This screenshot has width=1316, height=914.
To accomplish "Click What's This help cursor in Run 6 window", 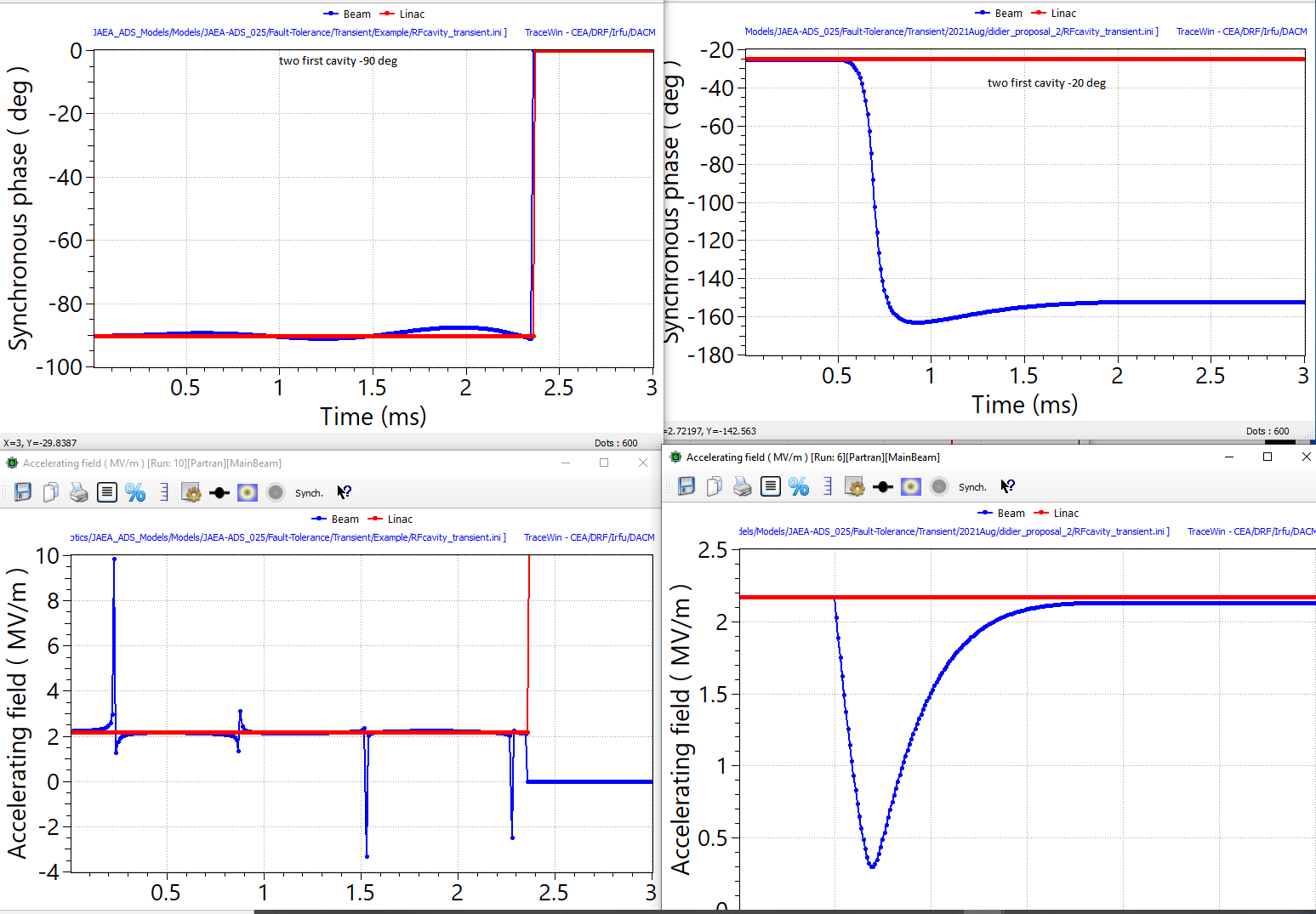I will (x=1007, y=486).
